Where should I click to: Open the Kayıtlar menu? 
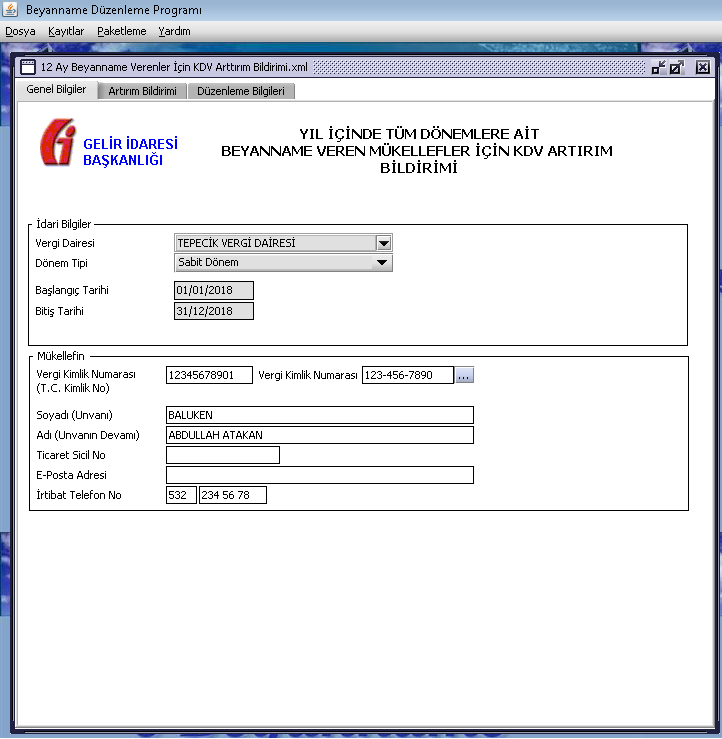pyautogui.click(x=66, y=32)
